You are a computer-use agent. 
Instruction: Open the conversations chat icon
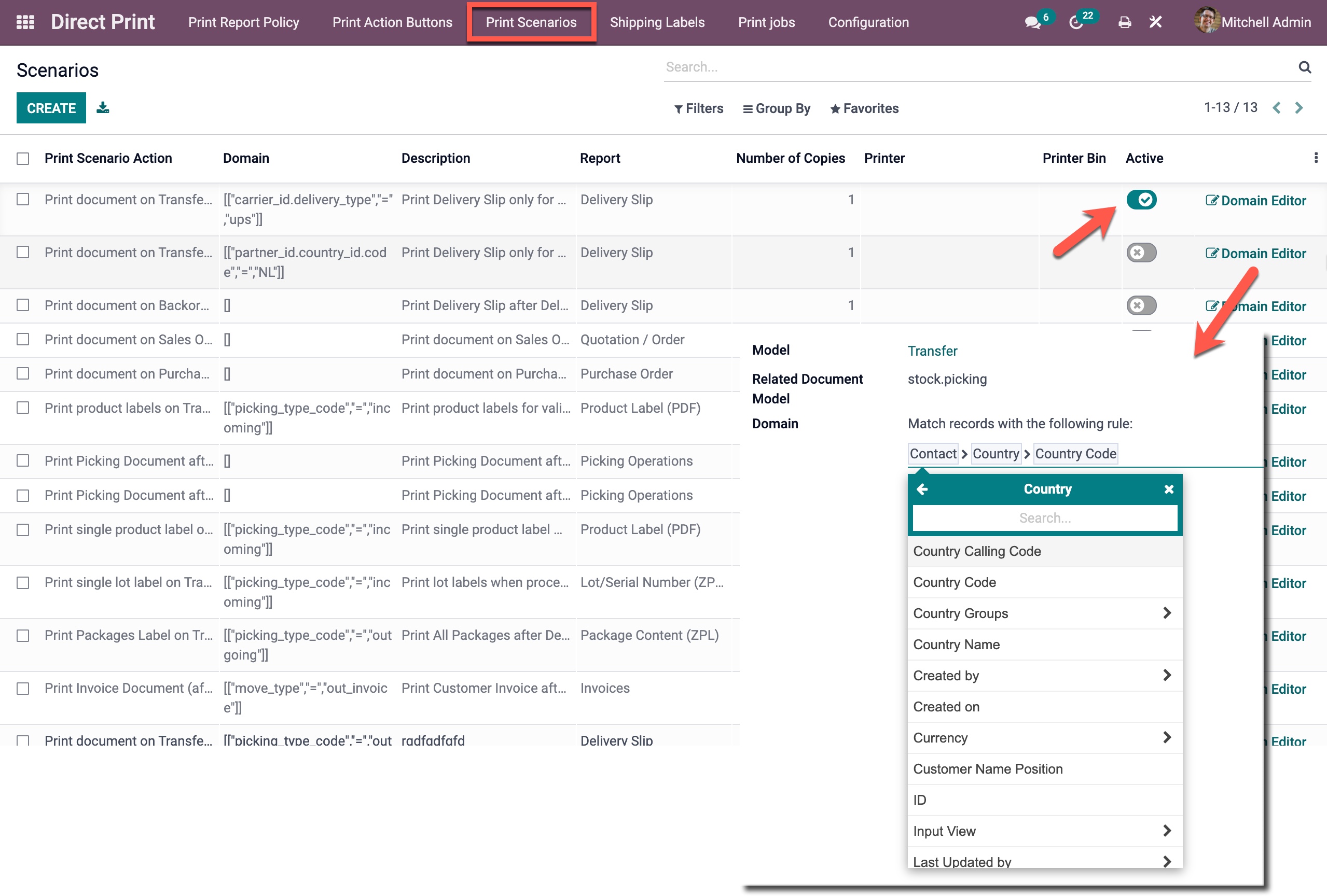(x=1032, y=22)
